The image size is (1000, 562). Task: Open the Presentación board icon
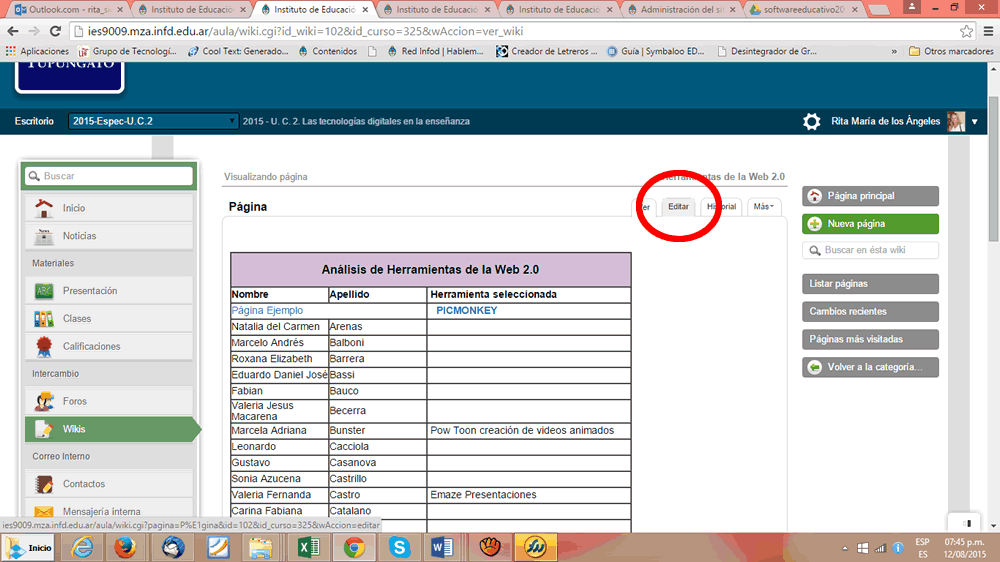(43, 291)
